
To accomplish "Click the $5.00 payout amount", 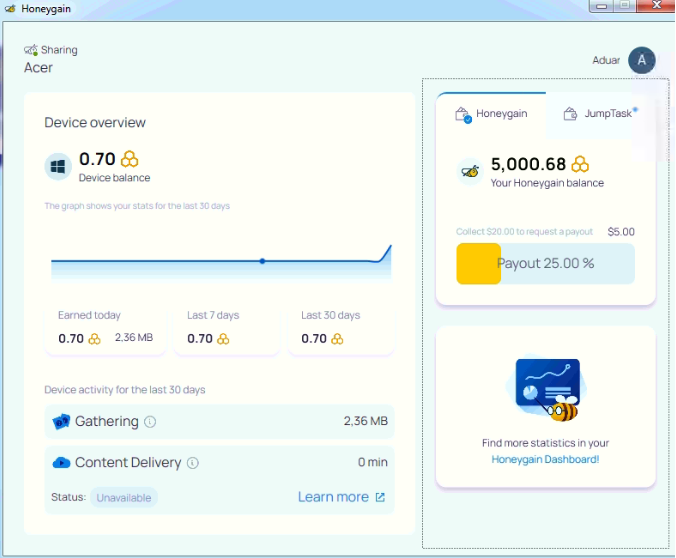I will [x=621, y=232].
